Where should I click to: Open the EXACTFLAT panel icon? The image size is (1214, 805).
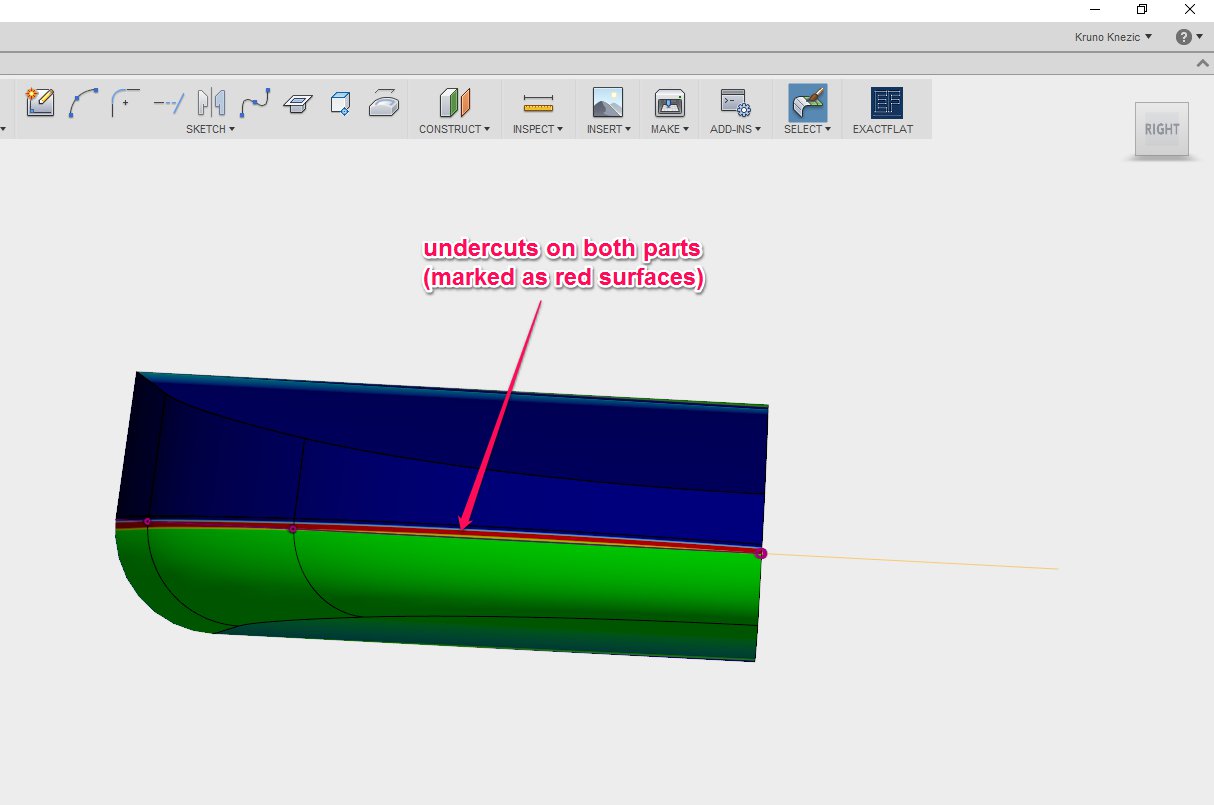[884, 103]
